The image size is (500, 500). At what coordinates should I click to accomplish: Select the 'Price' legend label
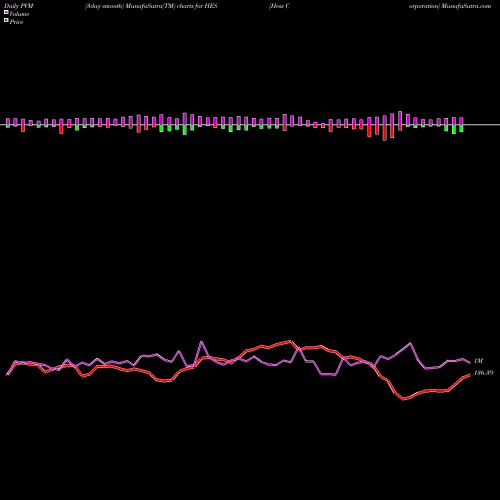pos(16,22)
